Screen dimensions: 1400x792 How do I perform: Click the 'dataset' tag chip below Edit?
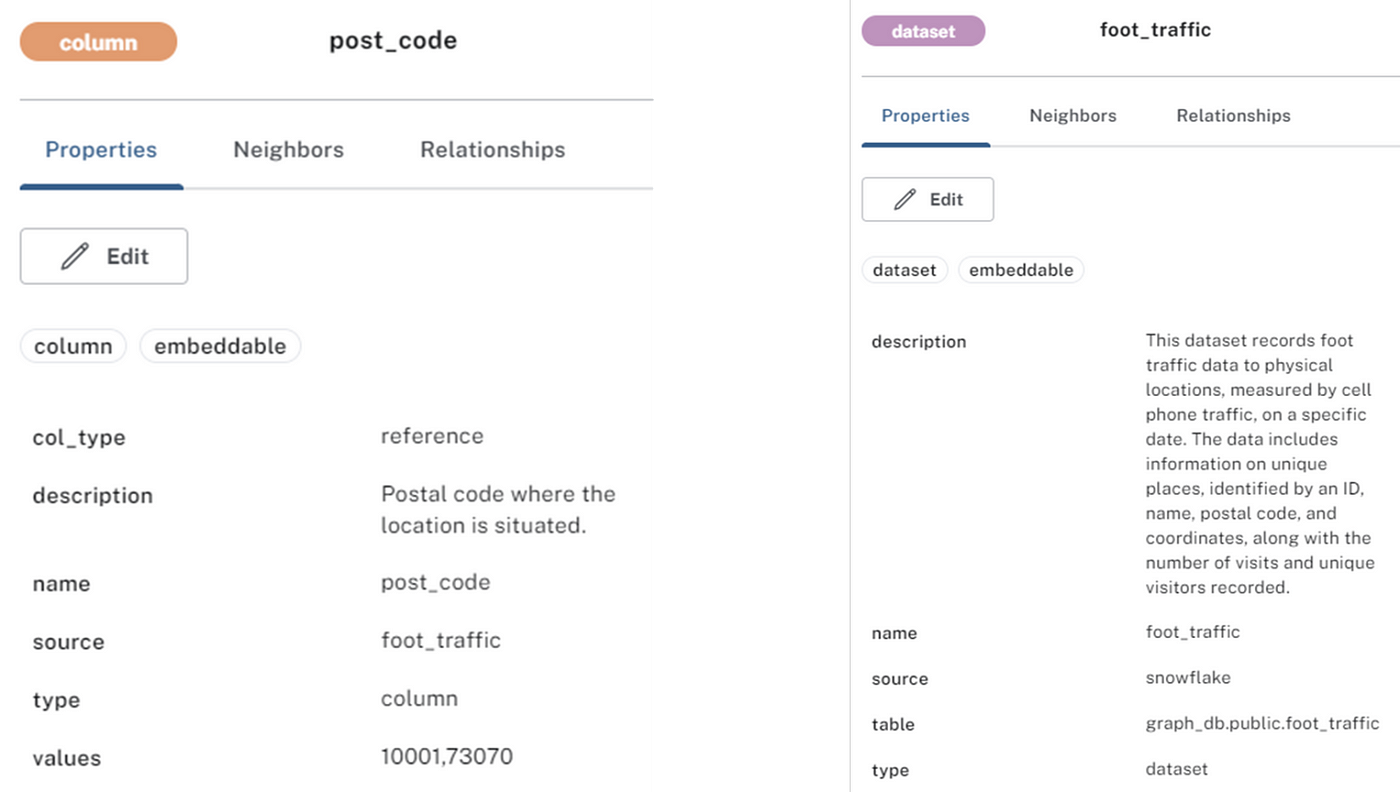pos(904,270)
